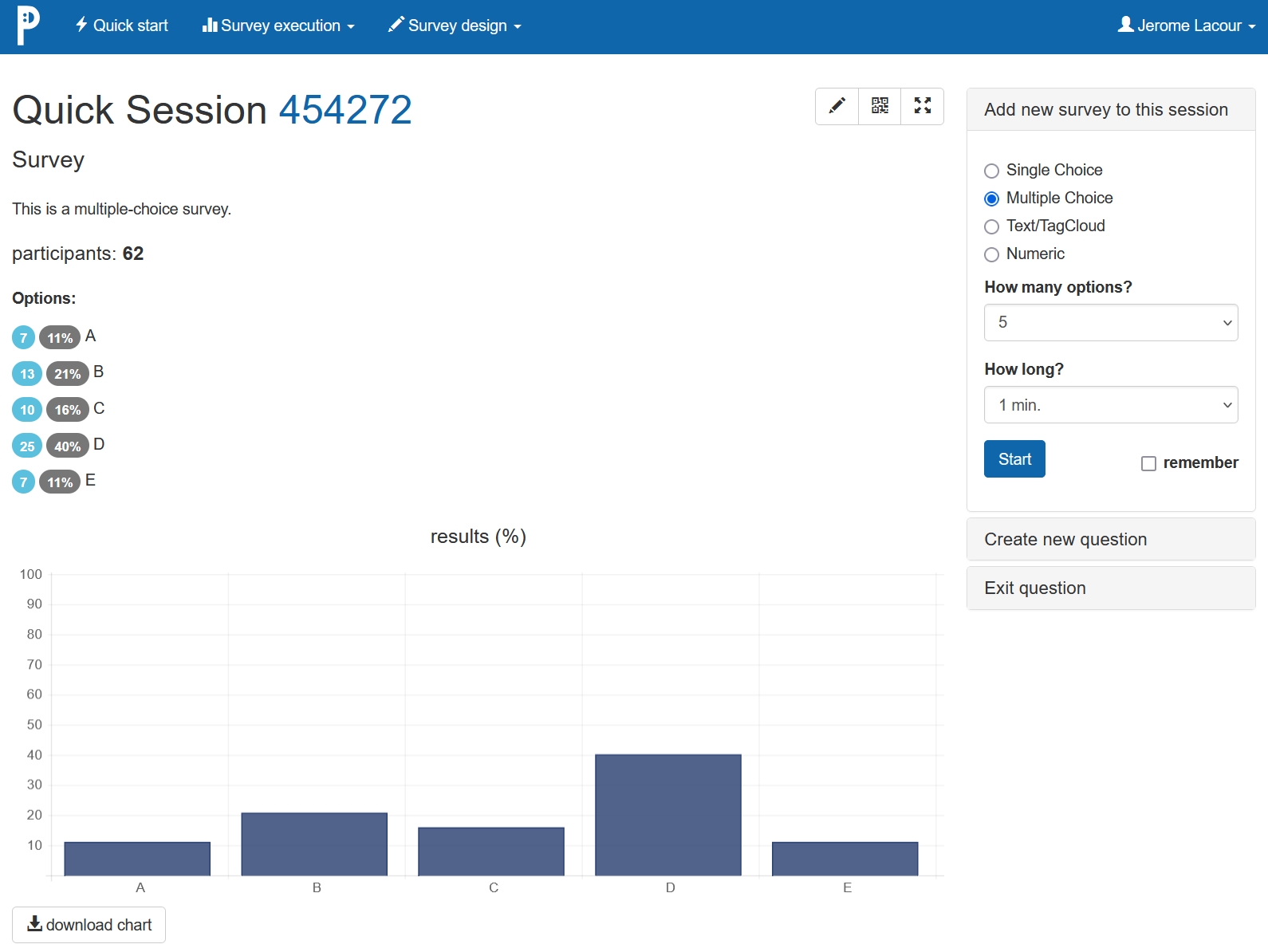The height and width of the screenshot is (952, 1268).
Task: Click the 16% badge for option C
Action: [x=67, y=410]
